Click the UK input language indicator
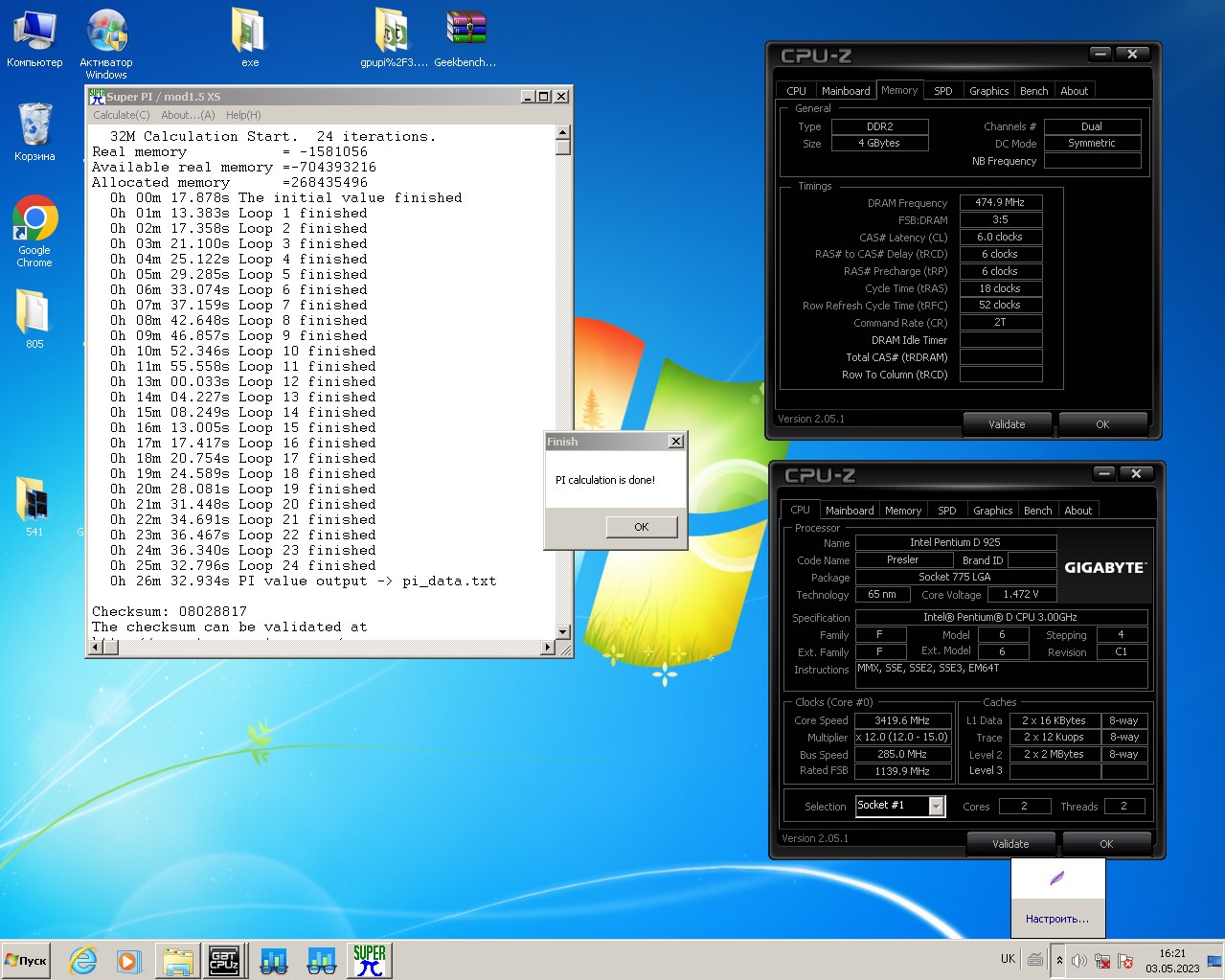 click(1008, 959)
